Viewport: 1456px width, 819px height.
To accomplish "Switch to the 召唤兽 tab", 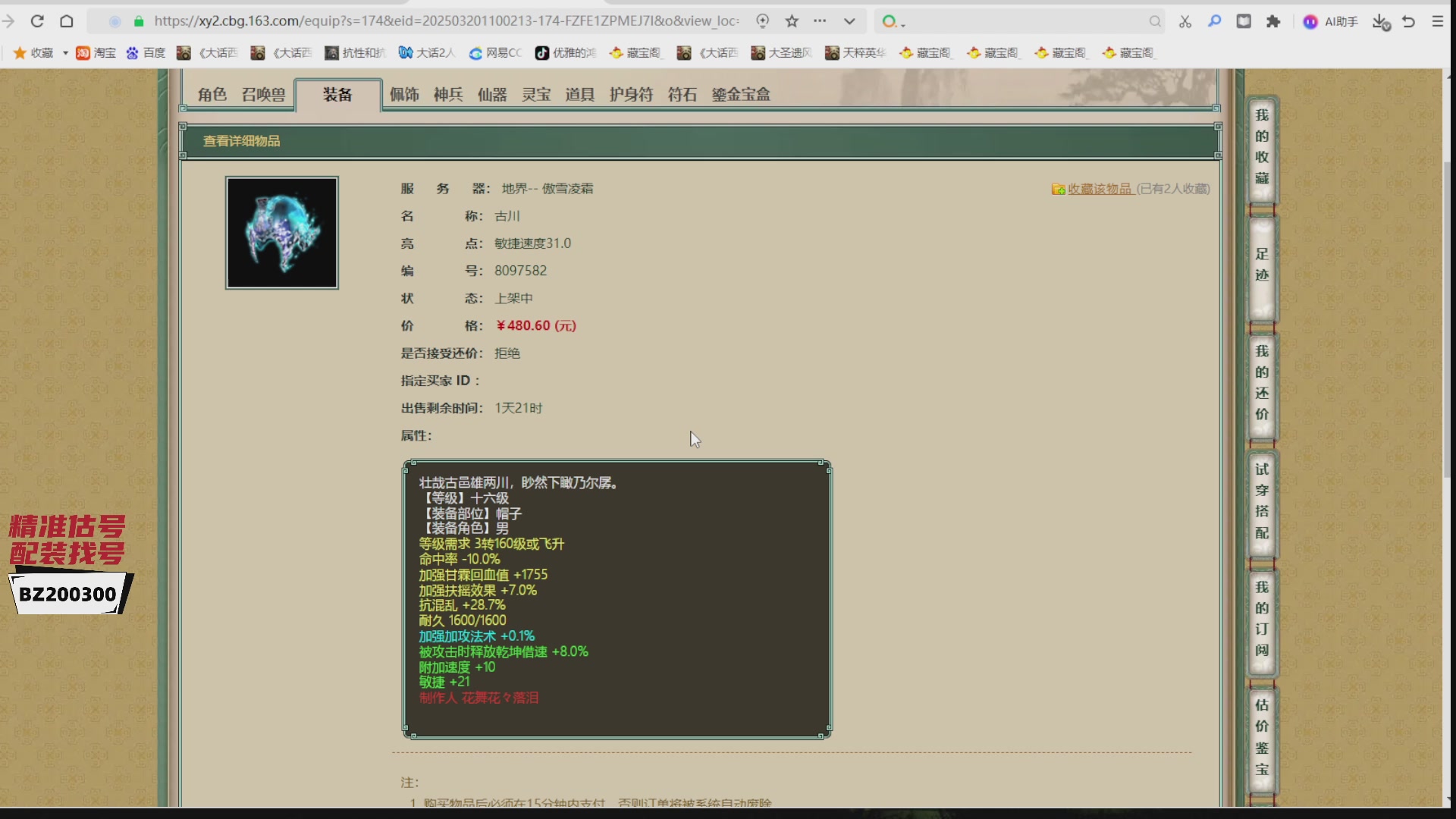I will 263,94.
